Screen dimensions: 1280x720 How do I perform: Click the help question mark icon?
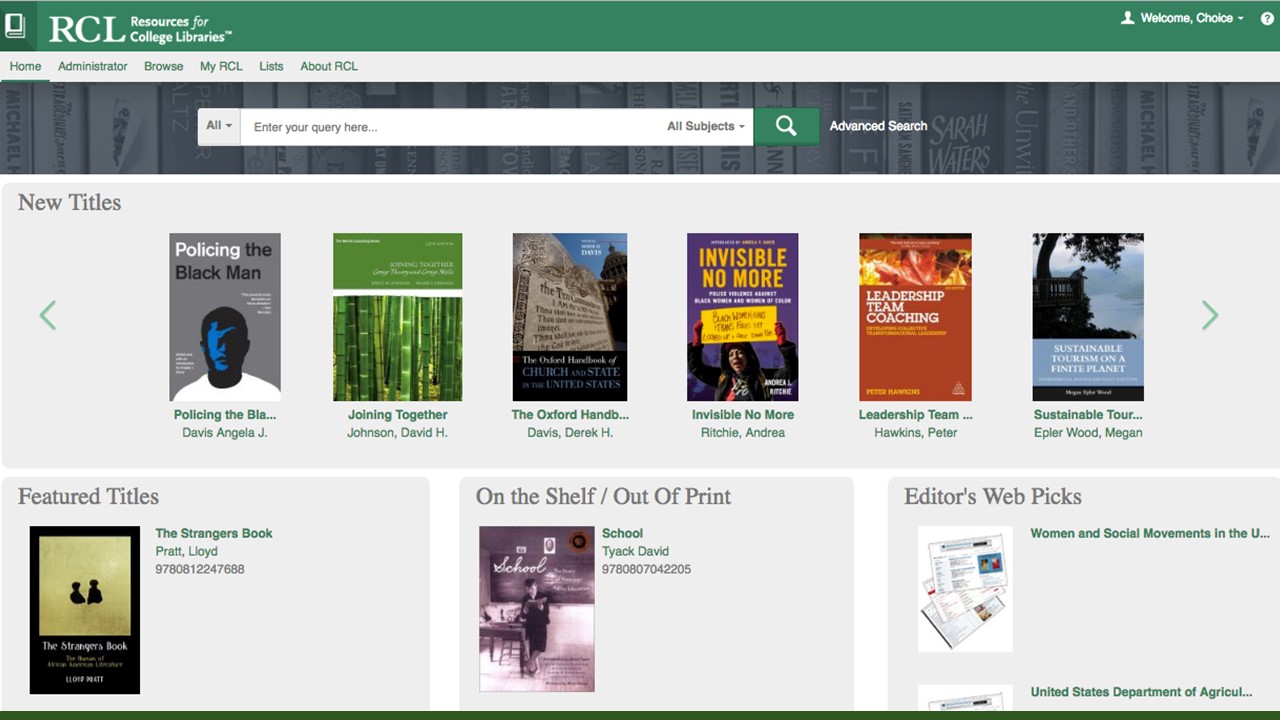(x=1267, y=18)
